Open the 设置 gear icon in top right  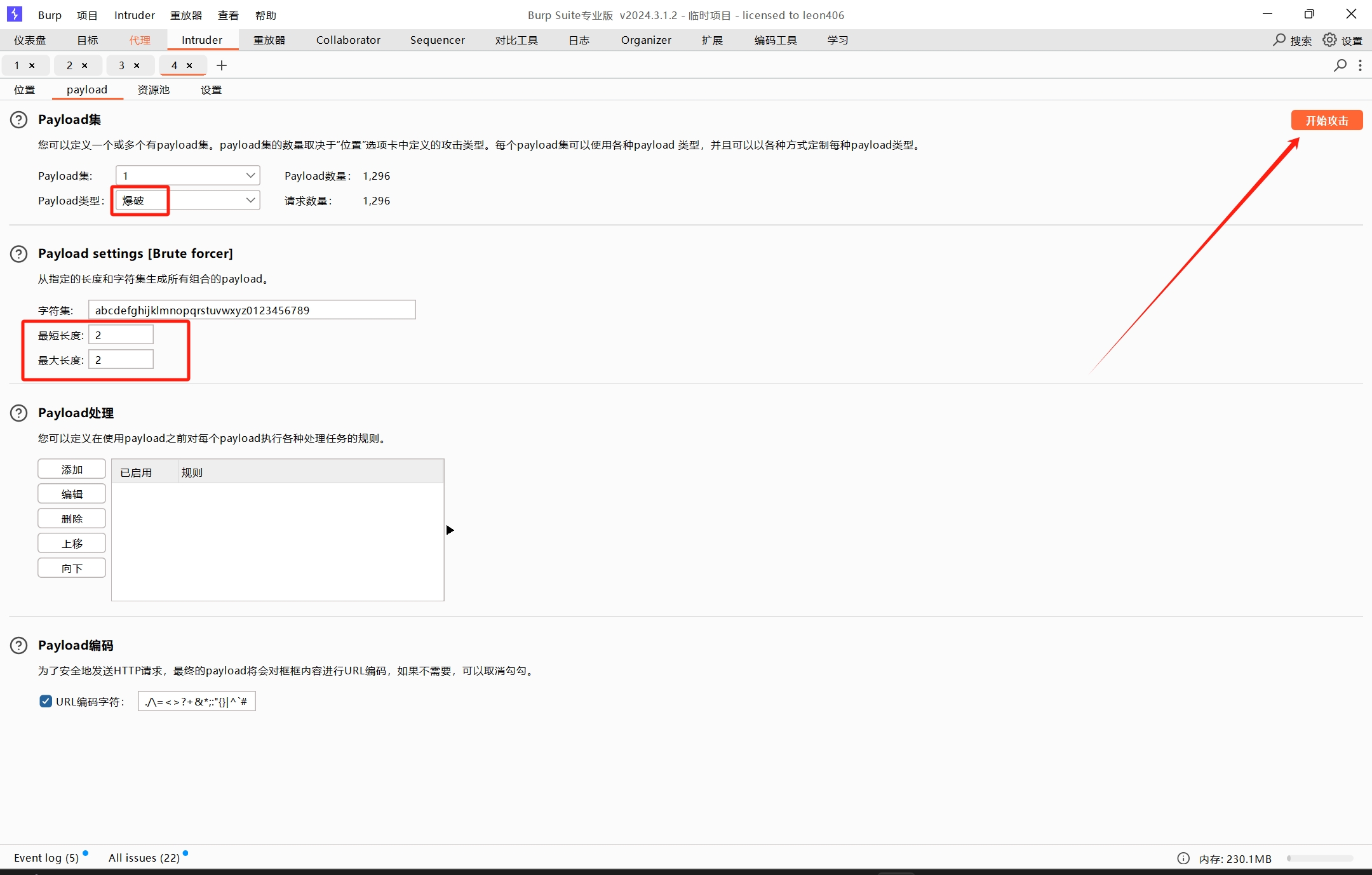(x=1329, y=40)
